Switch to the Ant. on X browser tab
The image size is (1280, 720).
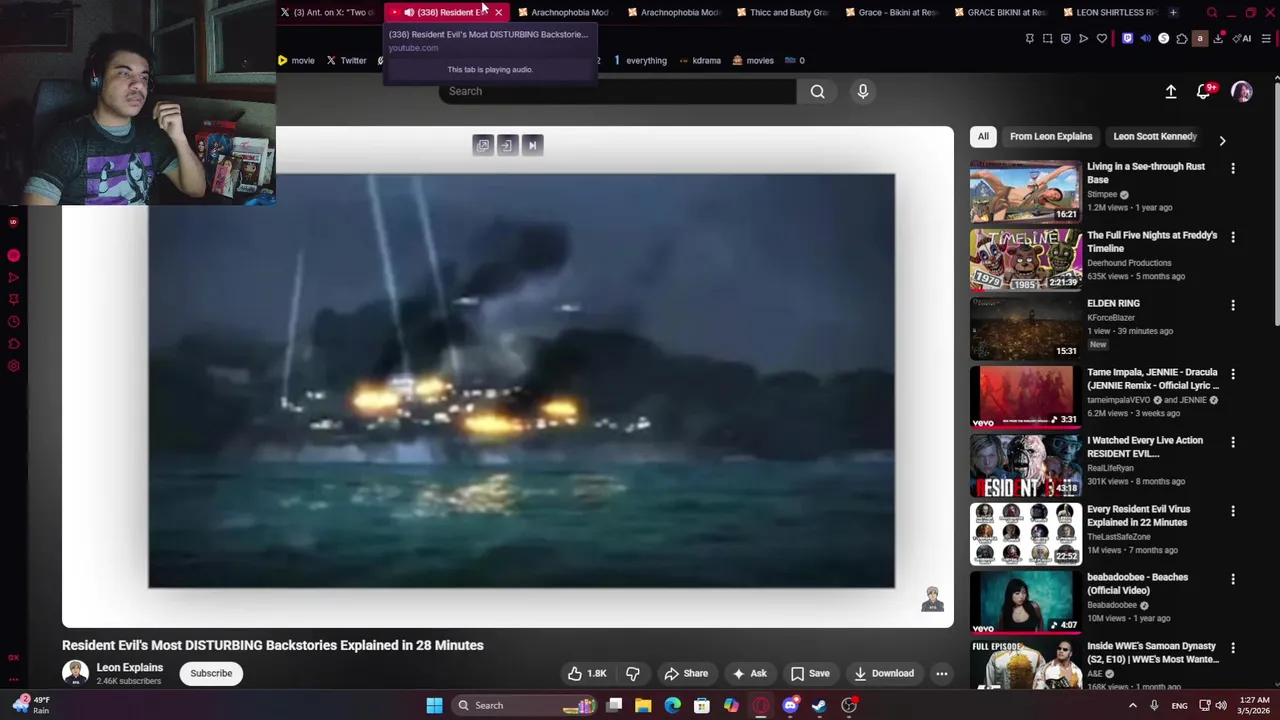click(327, 12)
